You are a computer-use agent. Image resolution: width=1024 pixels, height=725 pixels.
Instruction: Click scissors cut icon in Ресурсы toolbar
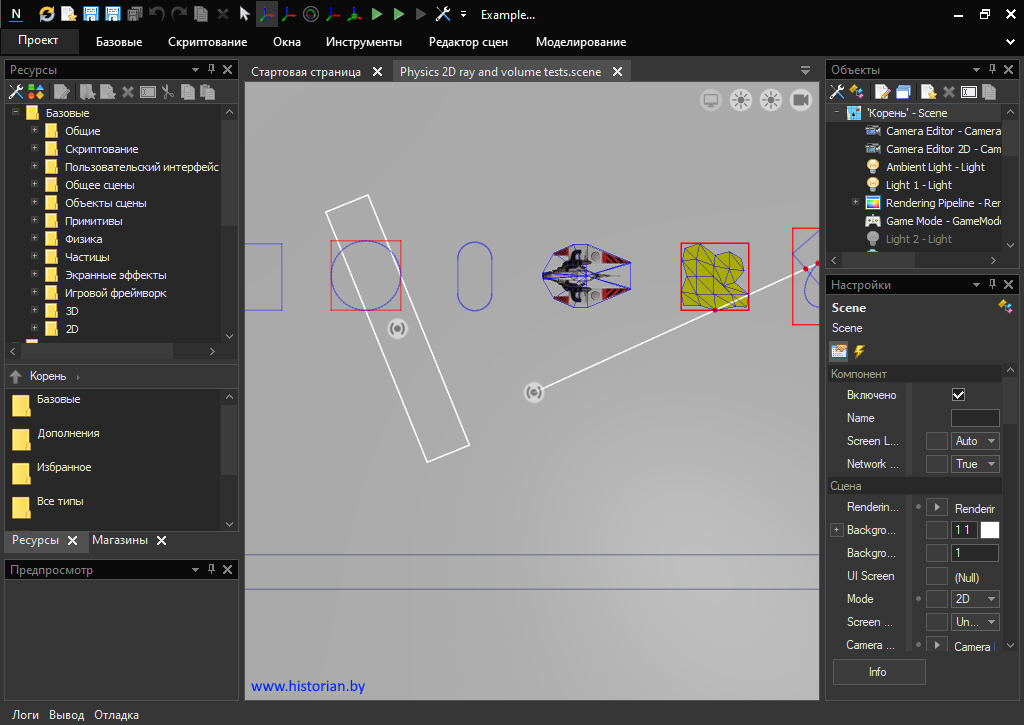[168, 92]
